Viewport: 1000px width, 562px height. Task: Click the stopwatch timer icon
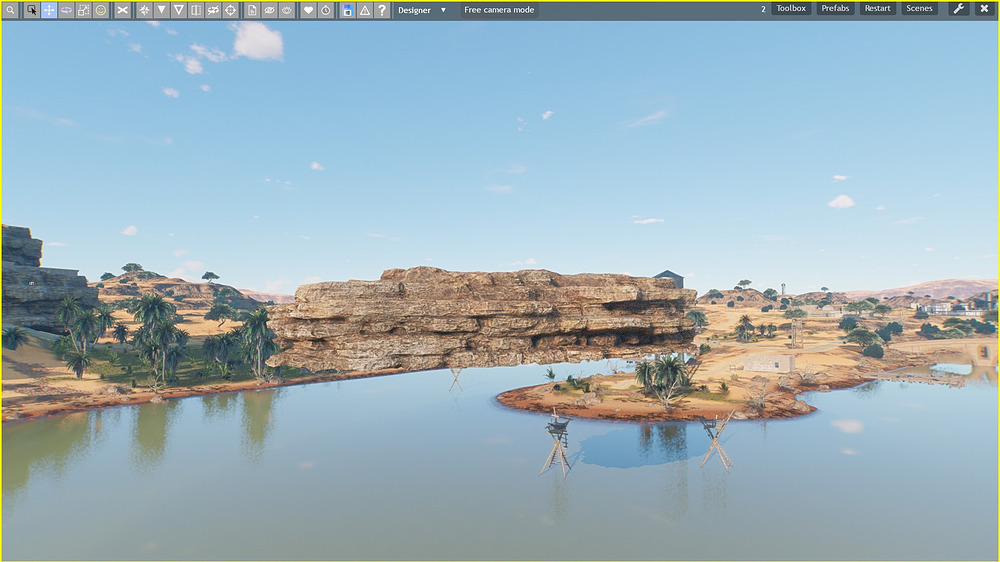click(x=326, y=10)
